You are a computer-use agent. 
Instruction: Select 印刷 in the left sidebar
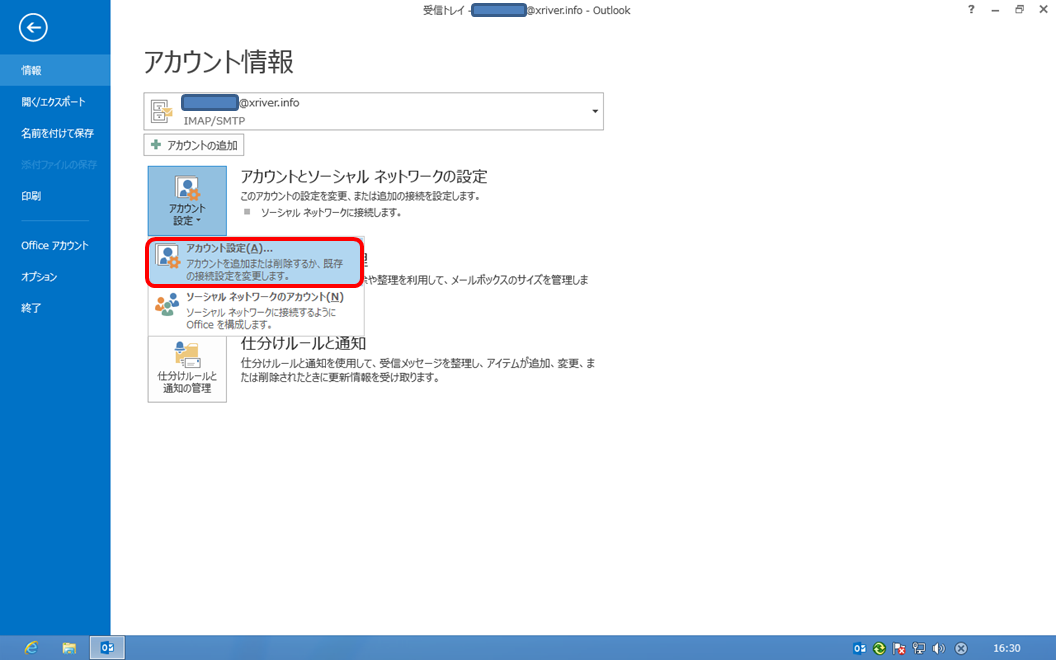point(31,196)
